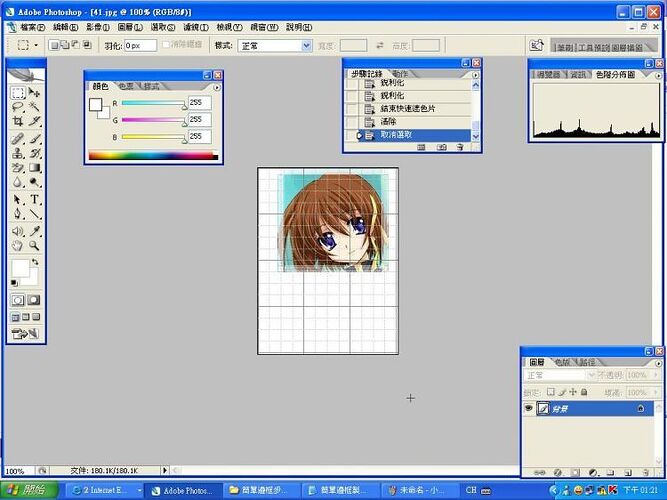
Task: Select the Zoom magnifier tool
Action: tap(35, 245)
